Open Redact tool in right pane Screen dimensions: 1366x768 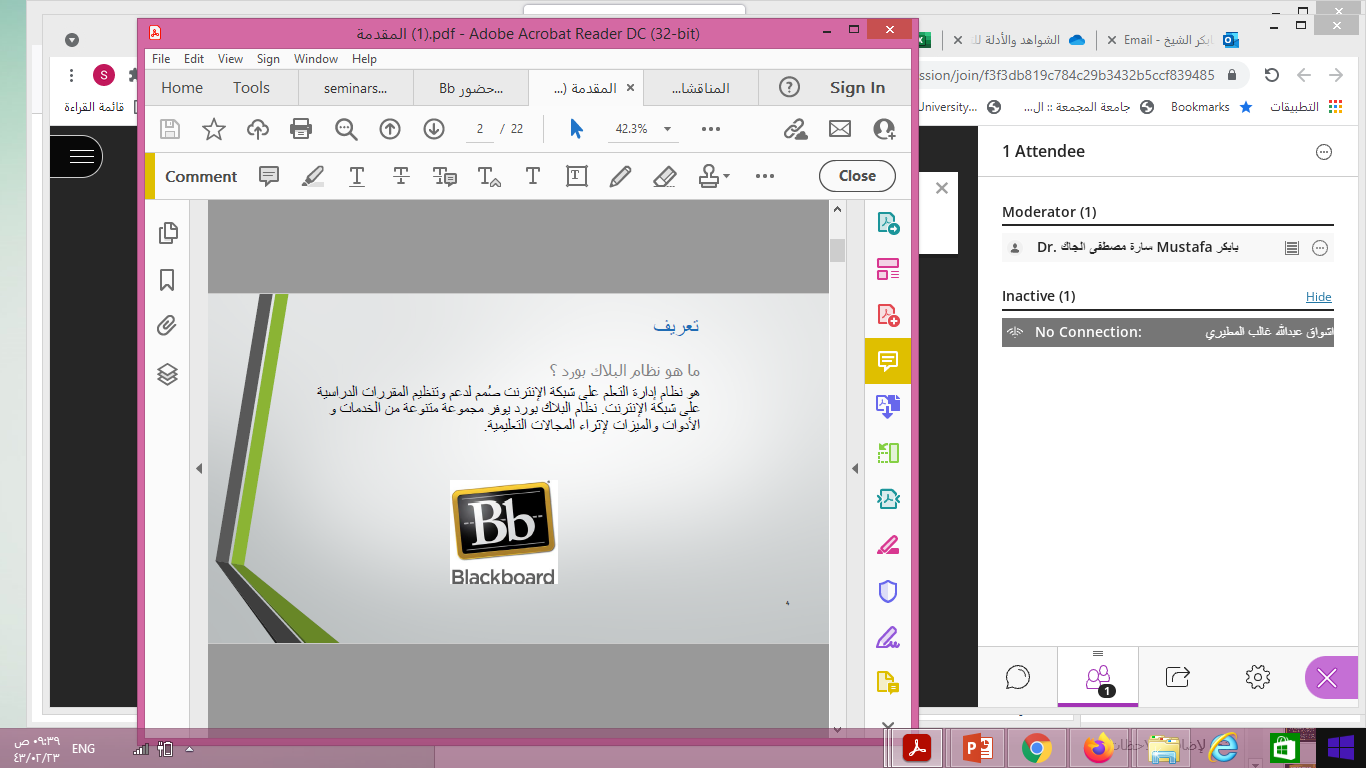pyautogui.click(x=888, y=545)
